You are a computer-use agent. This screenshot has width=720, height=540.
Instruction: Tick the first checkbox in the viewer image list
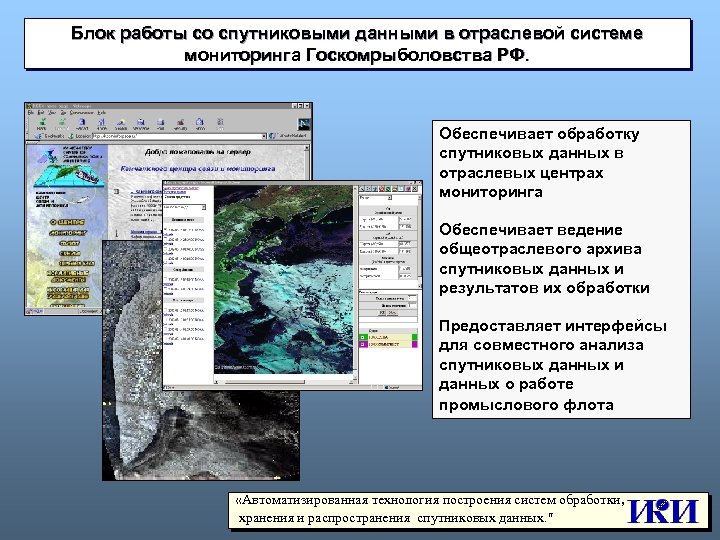[166, 230]
